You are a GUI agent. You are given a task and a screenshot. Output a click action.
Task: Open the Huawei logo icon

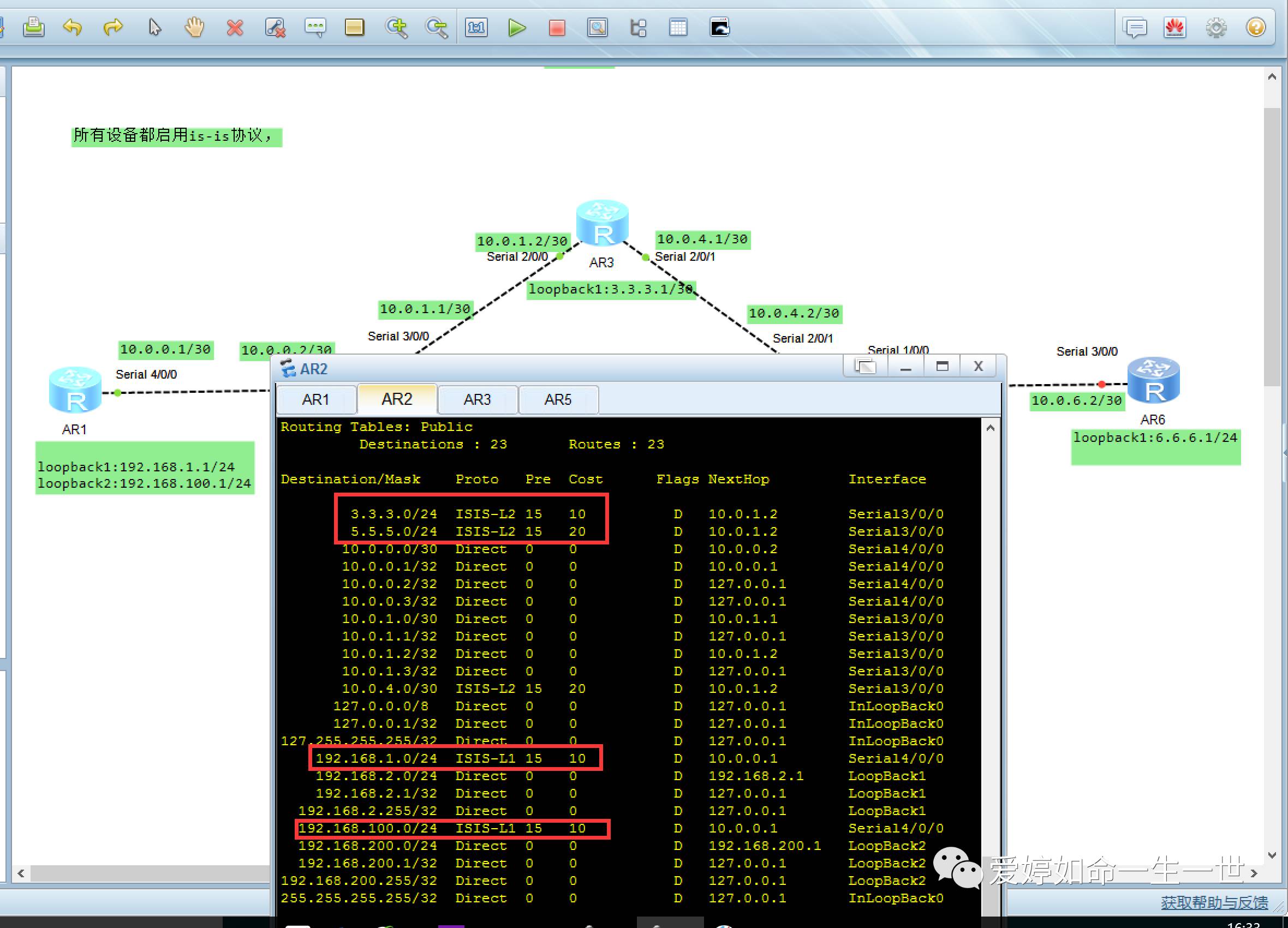tap(1174, 27)
